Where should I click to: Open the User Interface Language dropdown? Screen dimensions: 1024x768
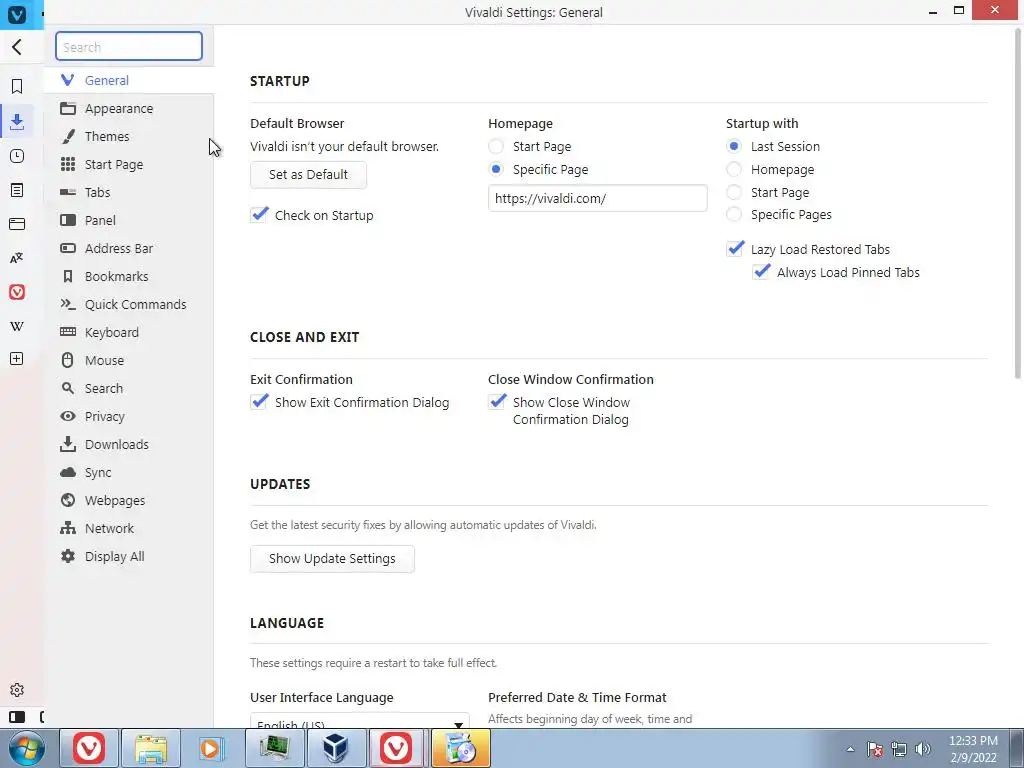point(360,720)
